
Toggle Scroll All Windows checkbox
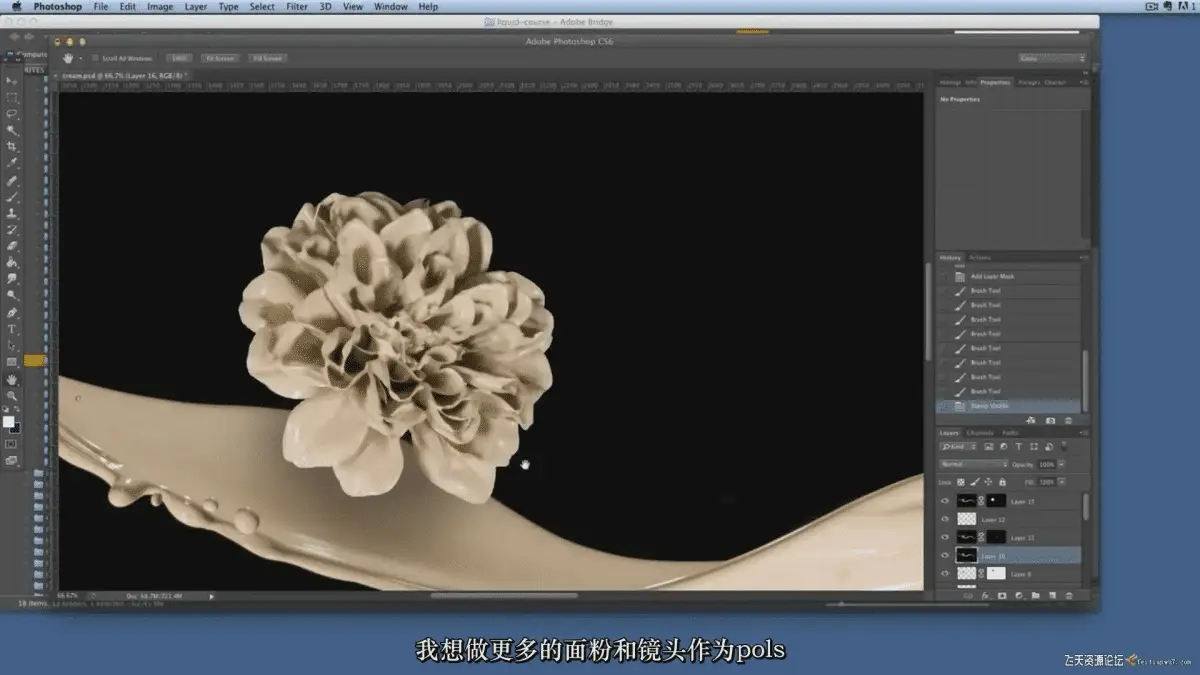pyautogui.click(x=96, y=58)
